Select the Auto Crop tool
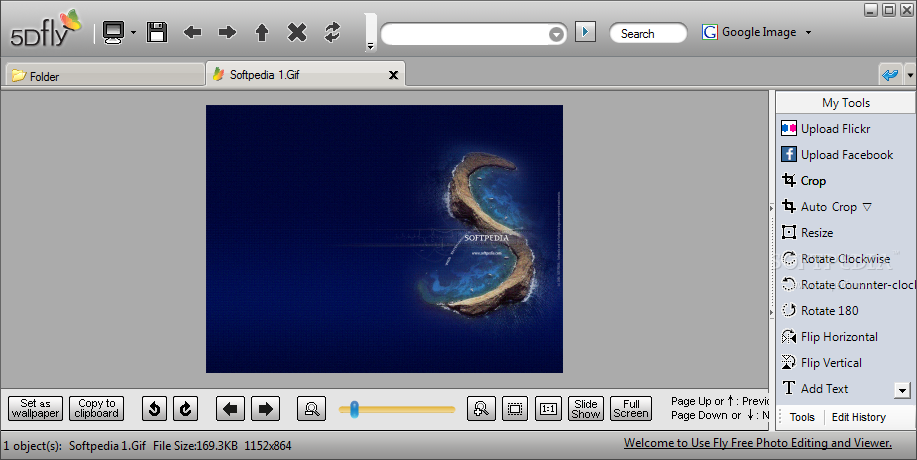This screenshot has height=460, width=917. [x=819, y=206]
